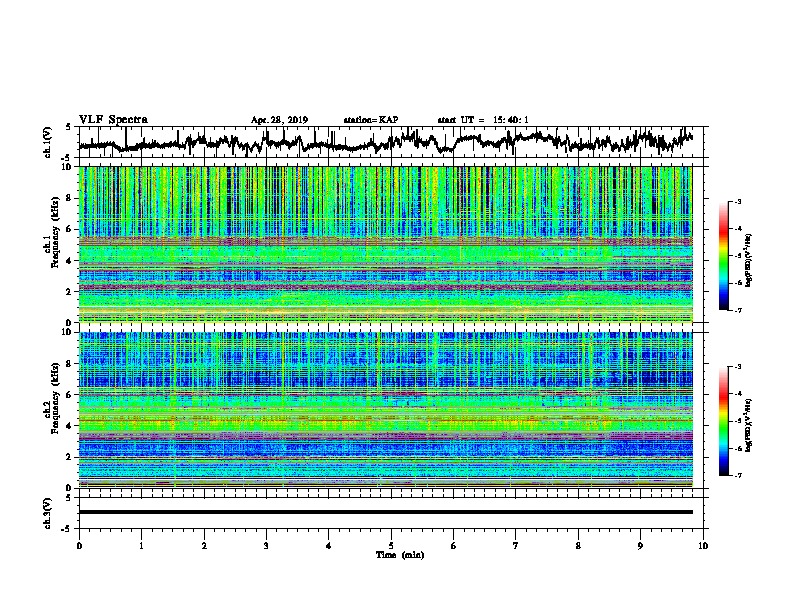This screenshot has width=792, height=612.
Task: Click the "-3" label on ch.1 colorbar
Action: pyautogui.click(x=737, y=201)
